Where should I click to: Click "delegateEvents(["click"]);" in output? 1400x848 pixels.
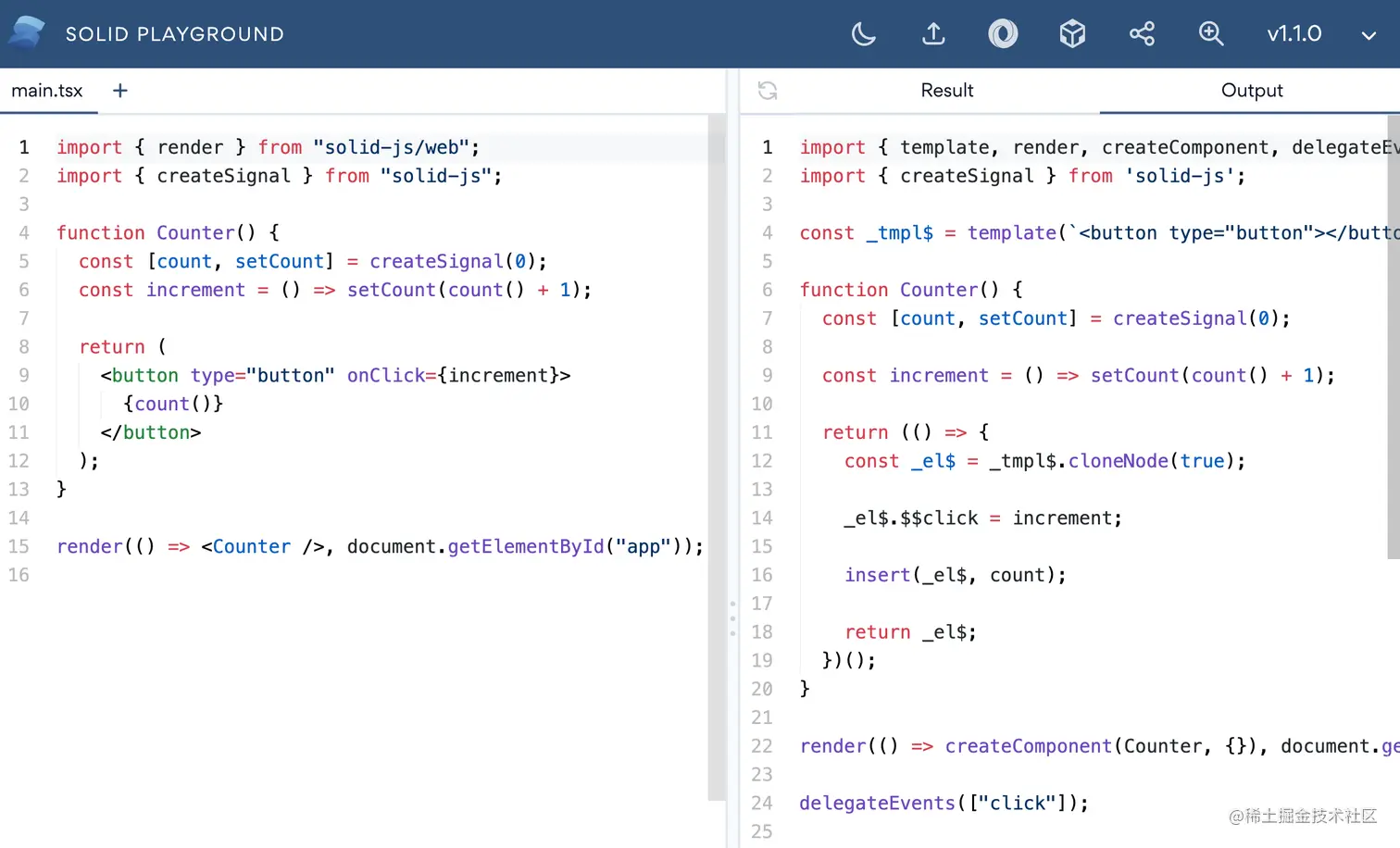[944, 804]
